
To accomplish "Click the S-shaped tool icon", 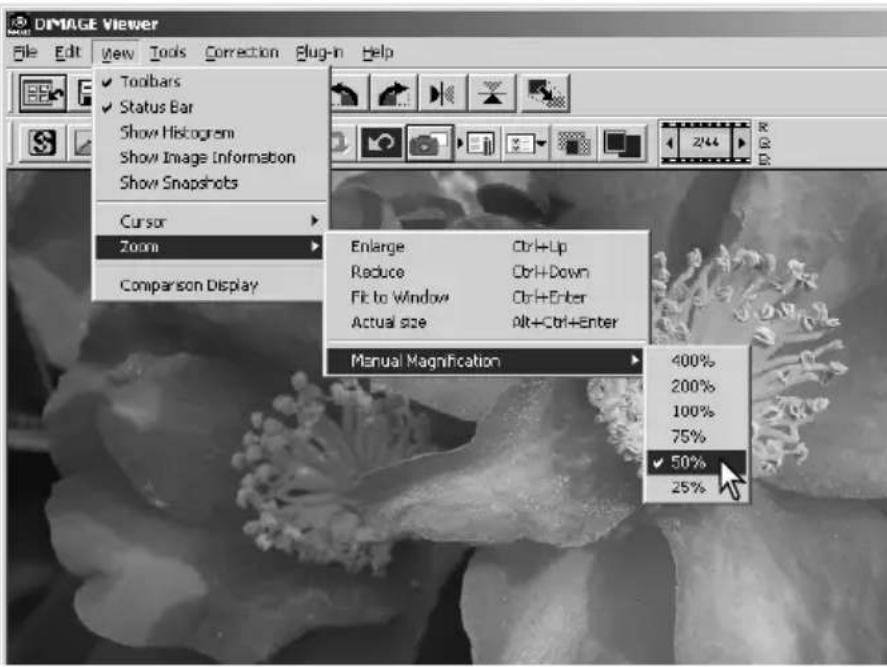I will point(42,142).
